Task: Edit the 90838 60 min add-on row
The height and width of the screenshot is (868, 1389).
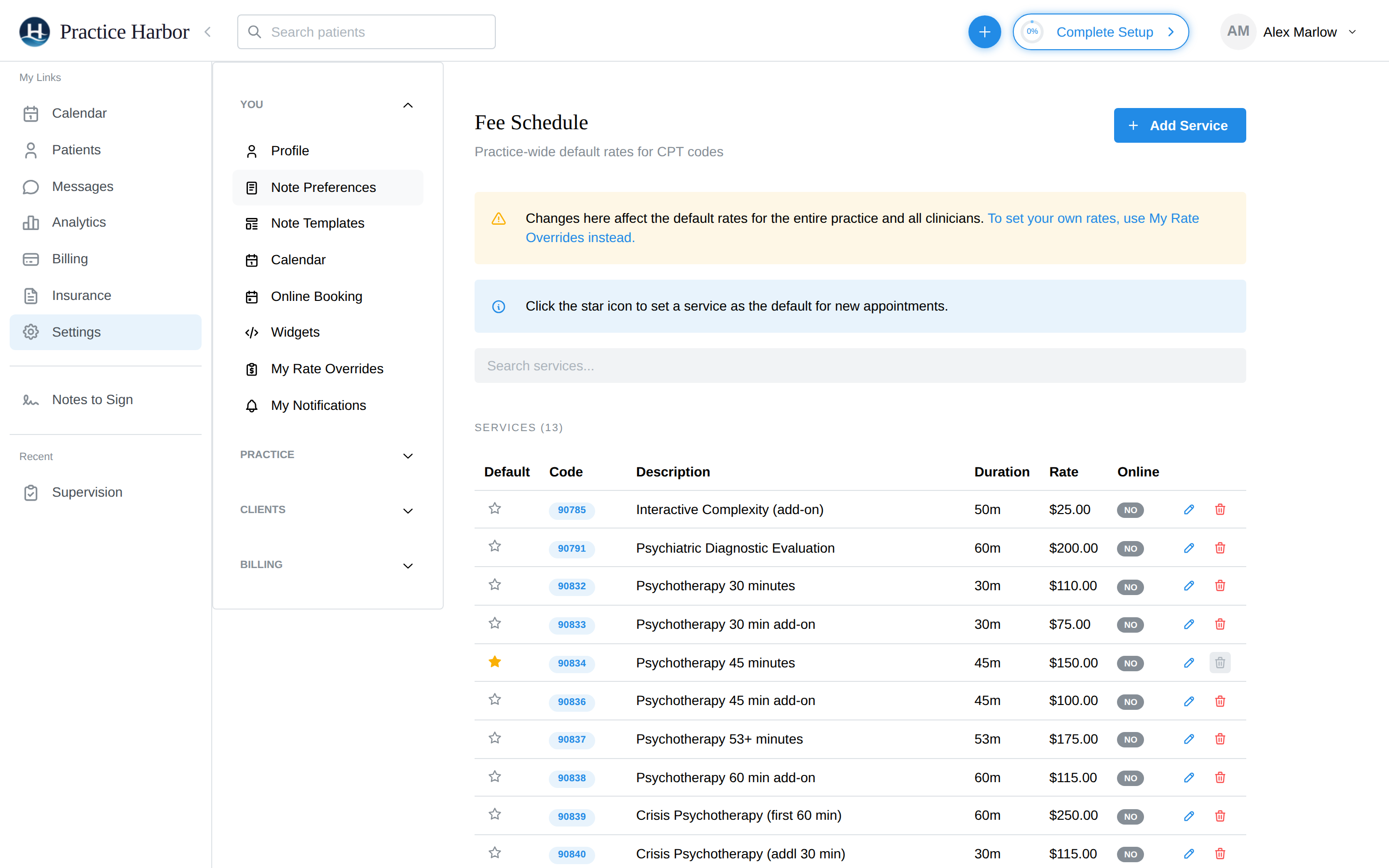Action: (1189, 778)
